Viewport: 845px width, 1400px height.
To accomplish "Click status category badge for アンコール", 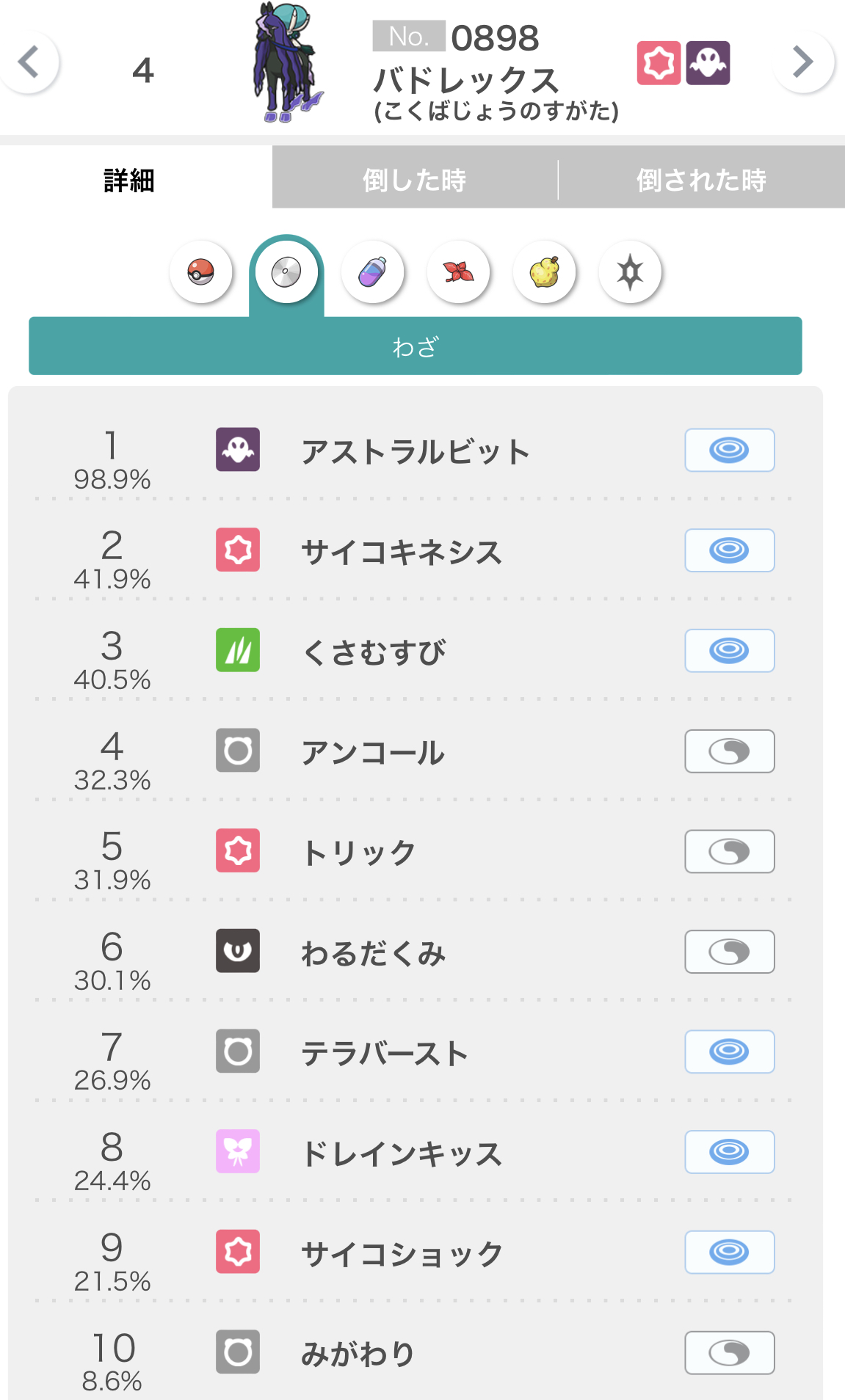I will [x=729, y=751].
